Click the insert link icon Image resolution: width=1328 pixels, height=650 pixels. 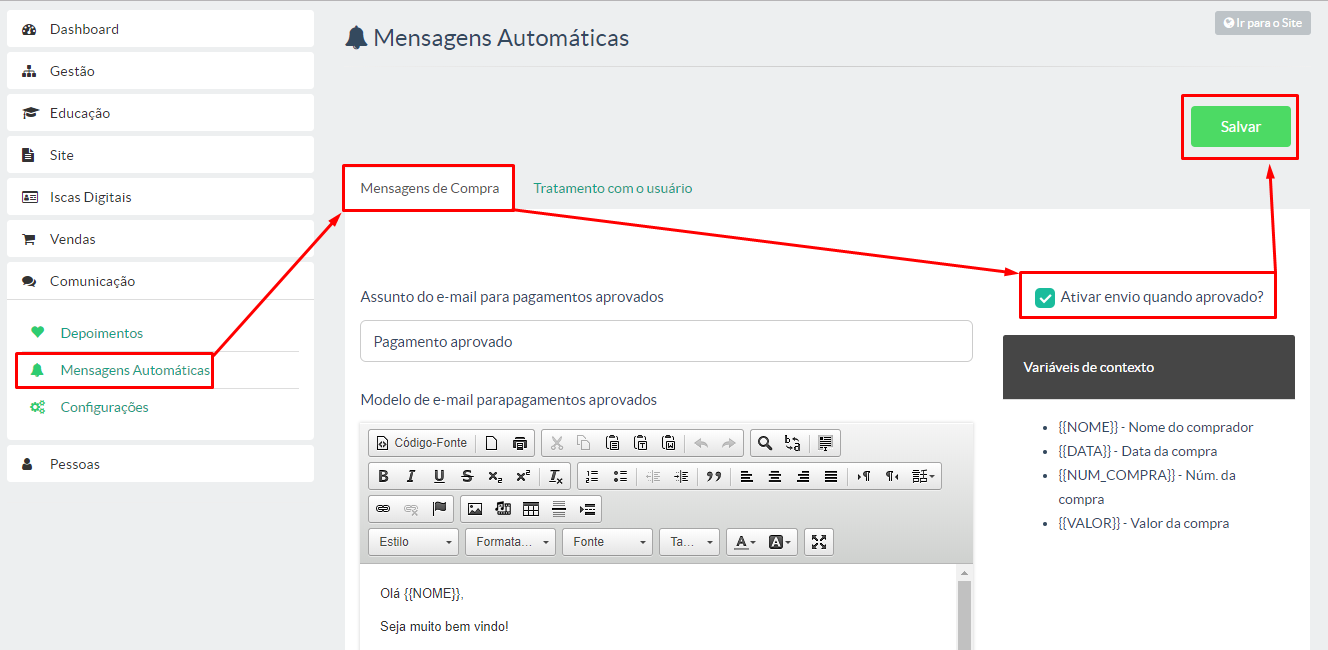click(x=383, y=509)
